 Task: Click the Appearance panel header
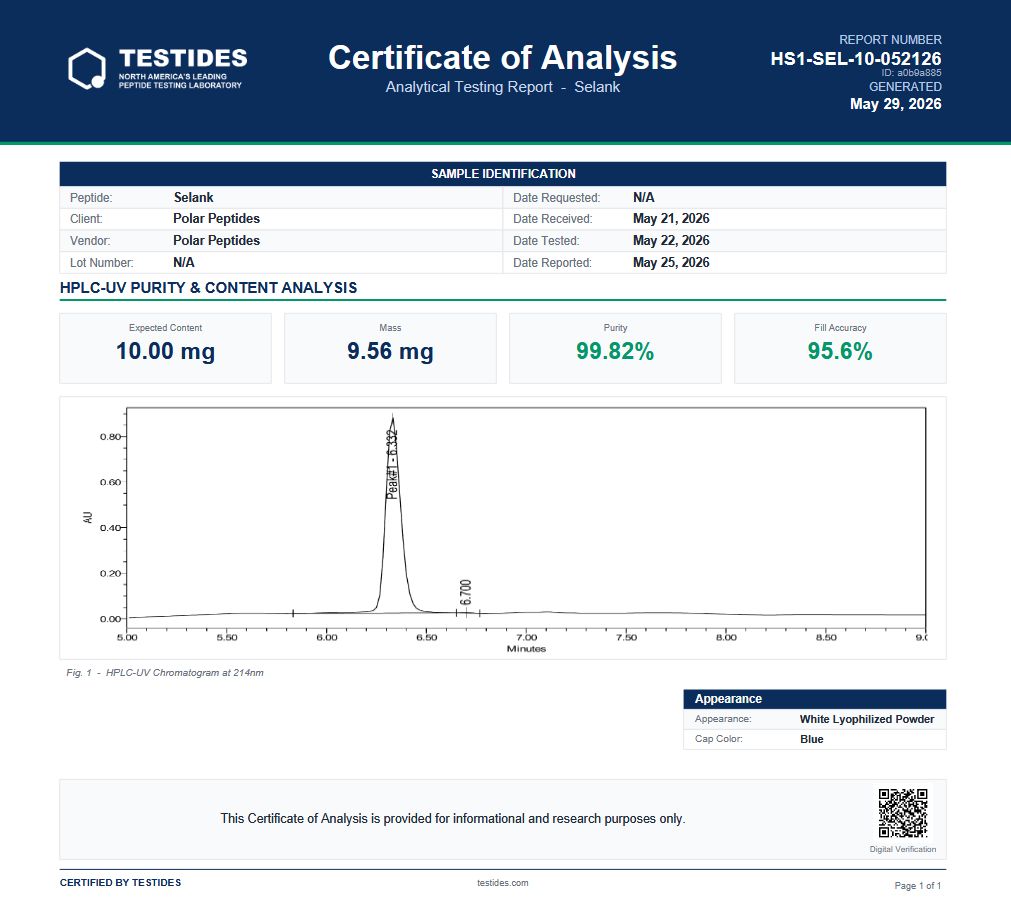coord(814,698)
